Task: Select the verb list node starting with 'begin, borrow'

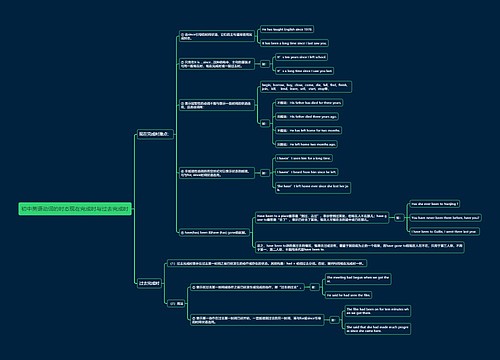Action: 306,87
